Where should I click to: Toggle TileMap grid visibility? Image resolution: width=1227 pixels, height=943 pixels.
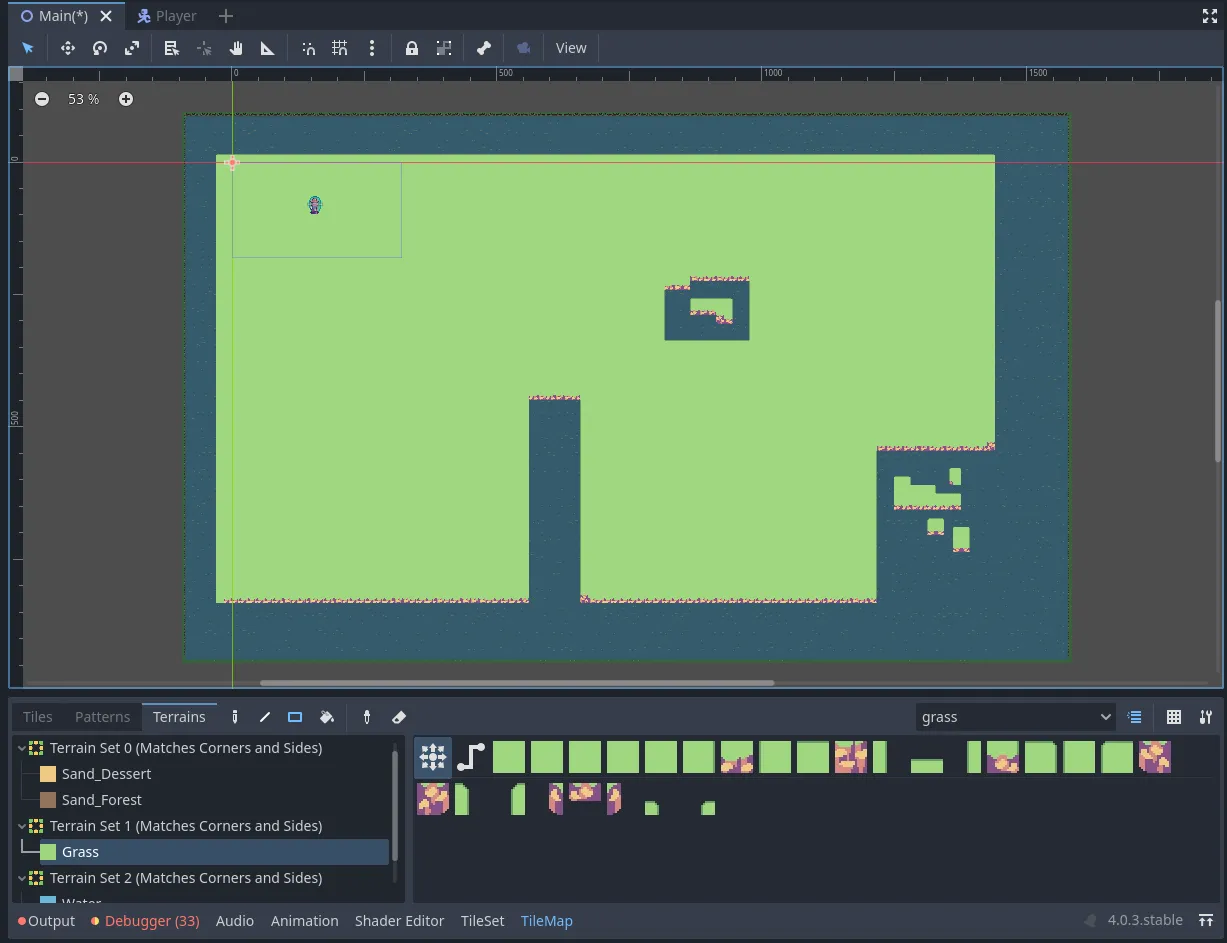(x=1174, y=717)
